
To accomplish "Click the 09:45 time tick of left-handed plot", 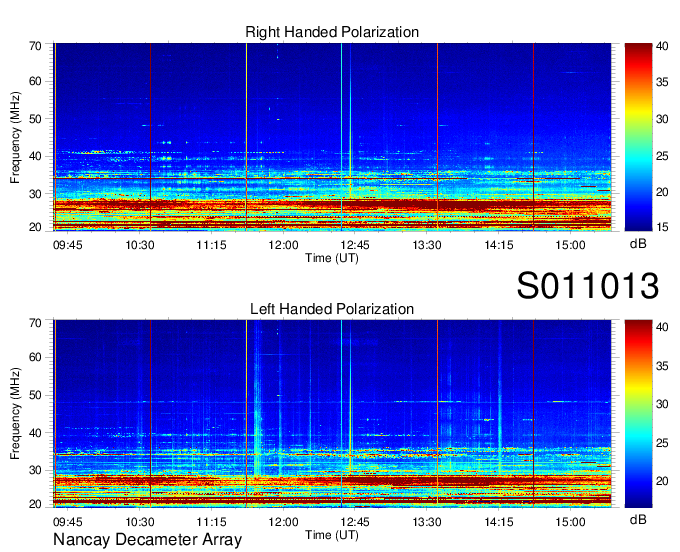I will tap(68, 522).
